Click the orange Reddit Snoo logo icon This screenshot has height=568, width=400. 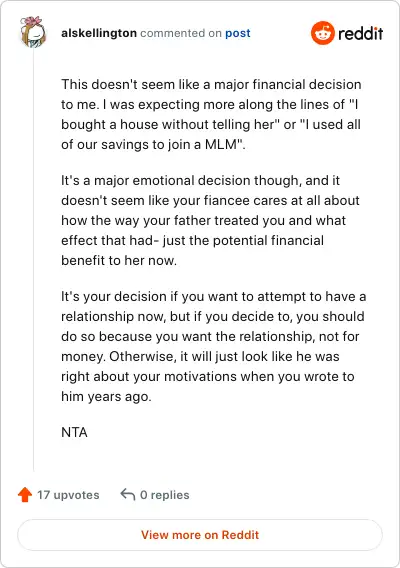coord(322,33)
